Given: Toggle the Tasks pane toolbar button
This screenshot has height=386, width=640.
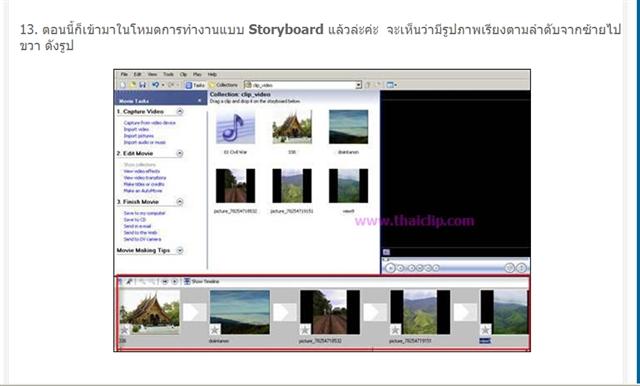Looking at the screenshot, I should pyautogui.click(x=195, y=85).
